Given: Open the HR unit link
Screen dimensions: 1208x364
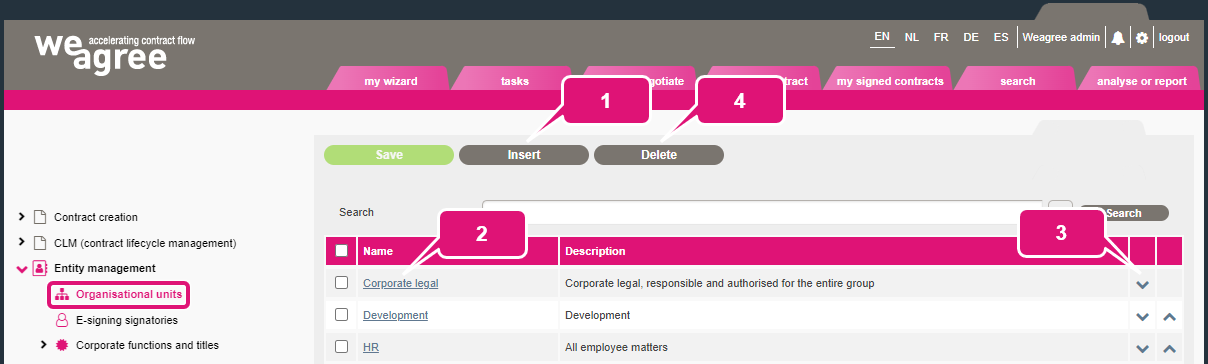Looking at the screenshot, I should (371, 347).
